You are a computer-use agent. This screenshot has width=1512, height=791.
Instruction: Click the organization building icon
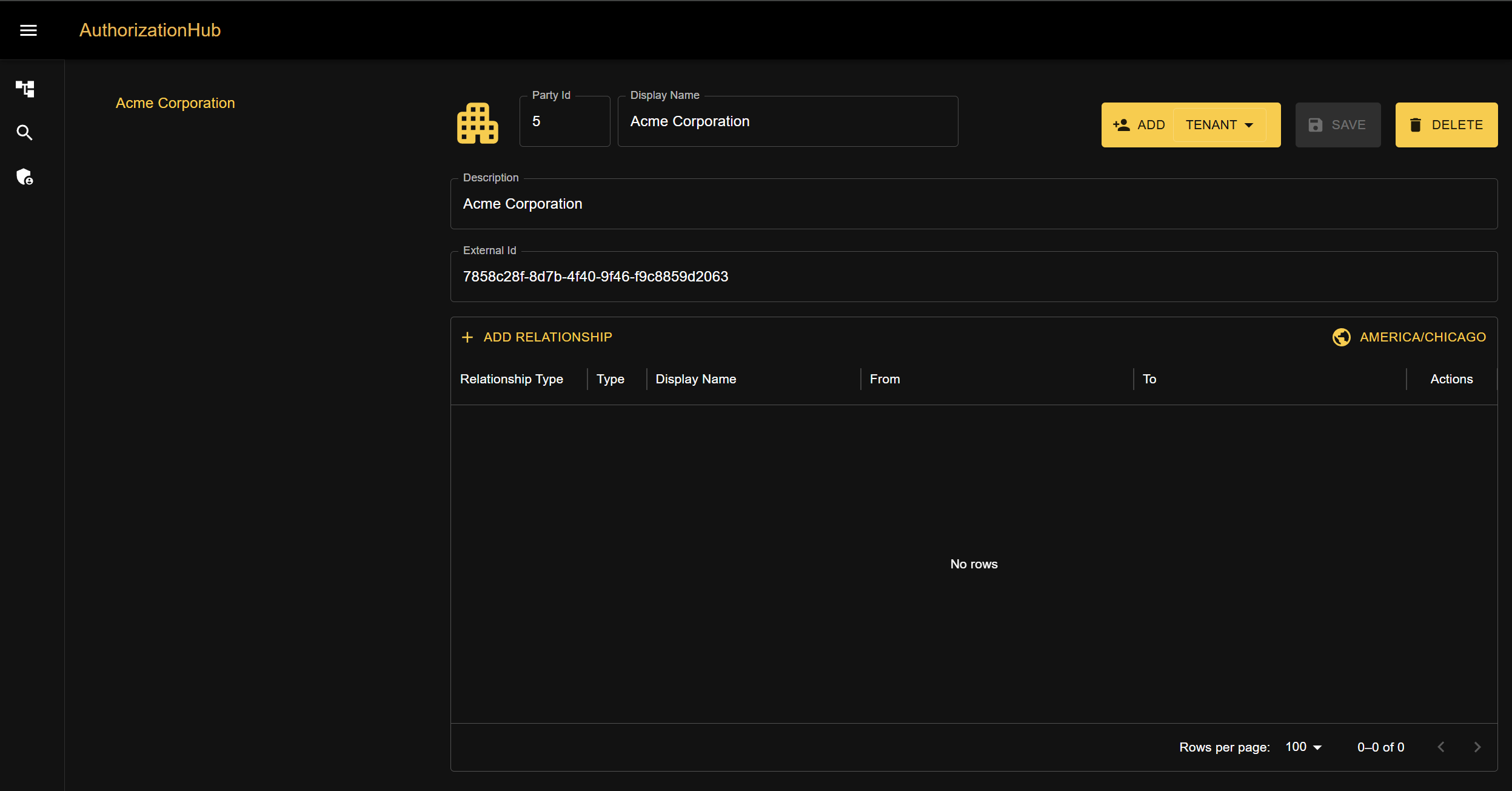(x=478, y=123)
